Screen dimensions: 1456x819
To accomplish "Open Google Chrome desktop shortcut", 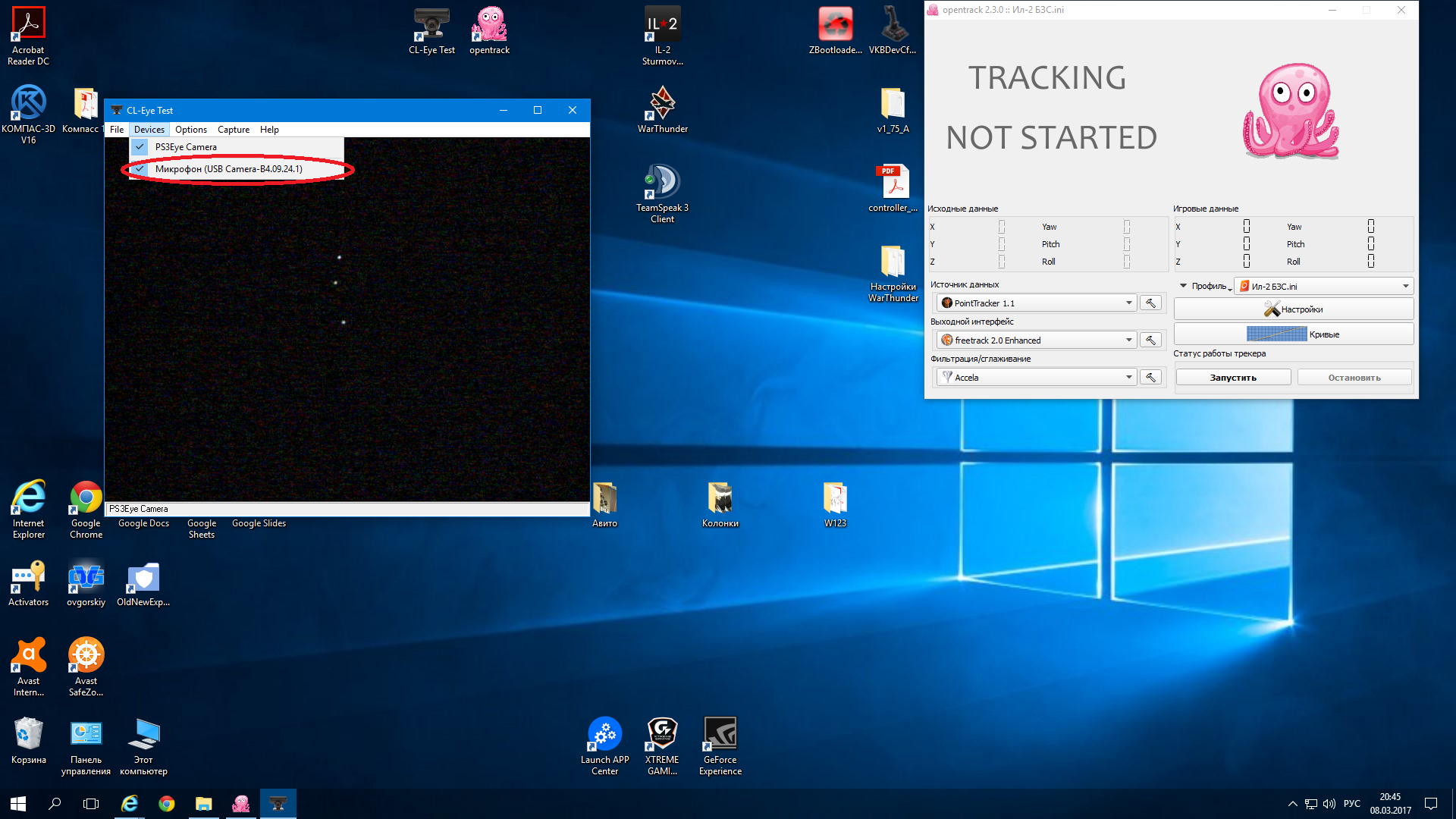I will click(x=86, y=509).
